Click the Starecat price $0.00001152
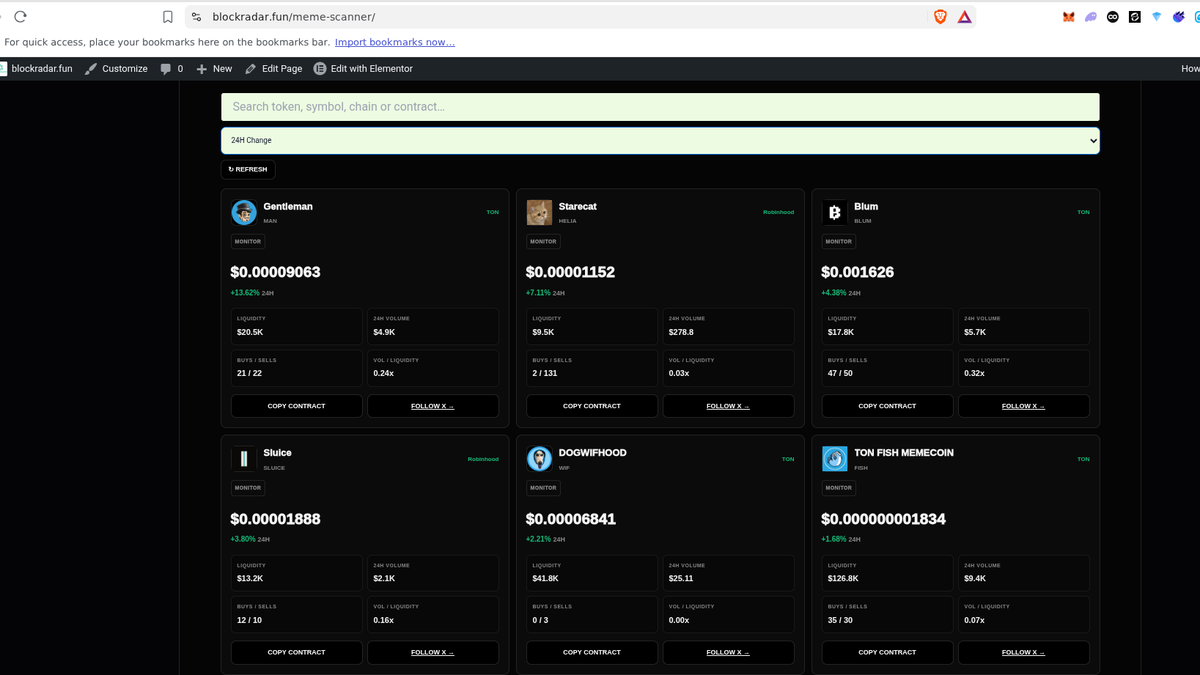The width and height of the screenshot is (1200, 675). 570,272
